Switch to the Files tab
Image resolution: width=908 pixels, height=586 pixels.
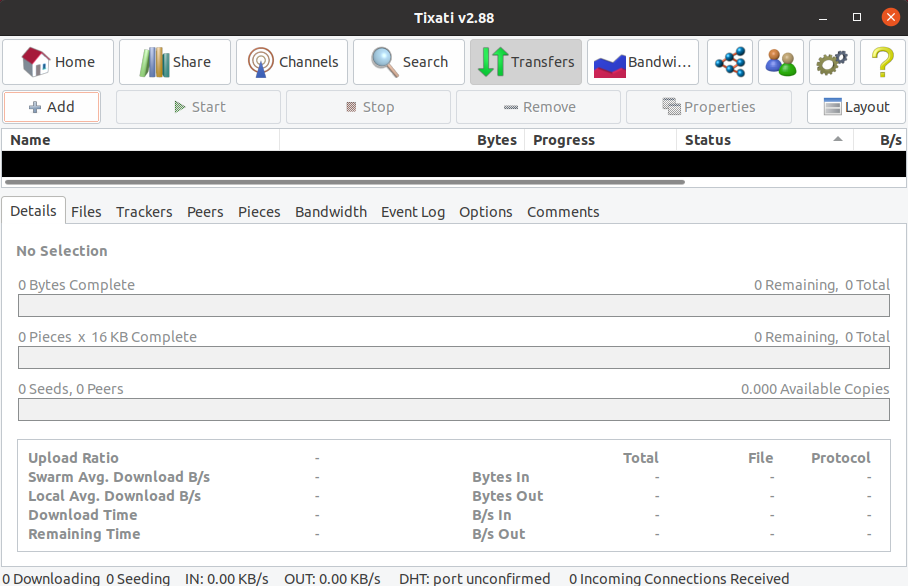point(86,212)
